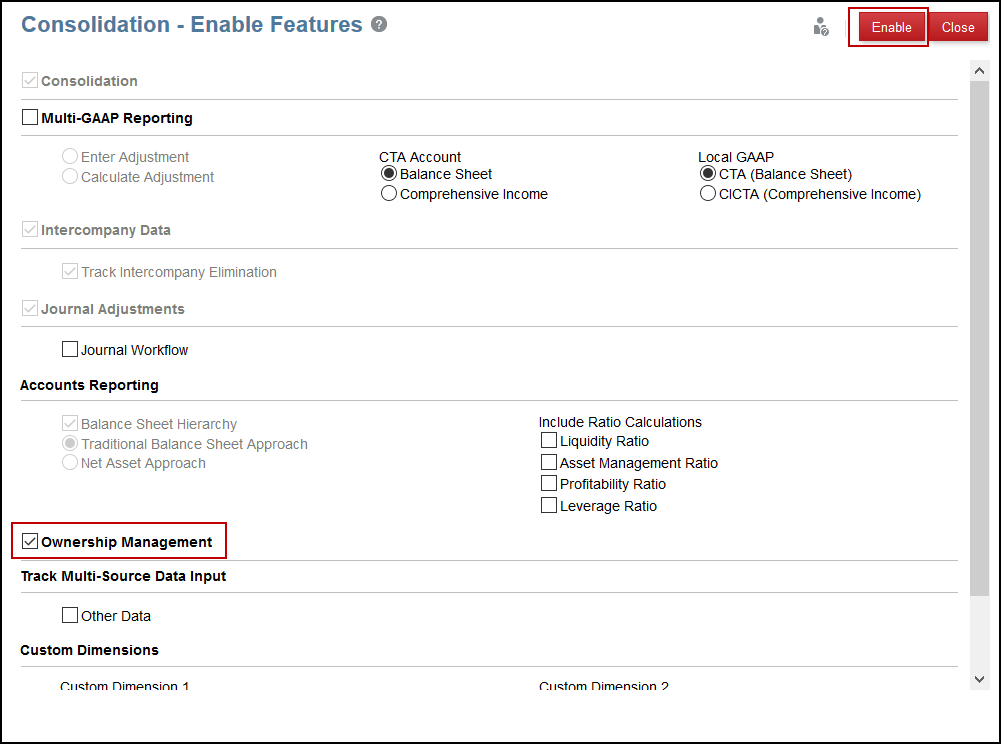Click the scrollbar down arrow
The image size is (1001, 744).
click(x=979, y=677)
